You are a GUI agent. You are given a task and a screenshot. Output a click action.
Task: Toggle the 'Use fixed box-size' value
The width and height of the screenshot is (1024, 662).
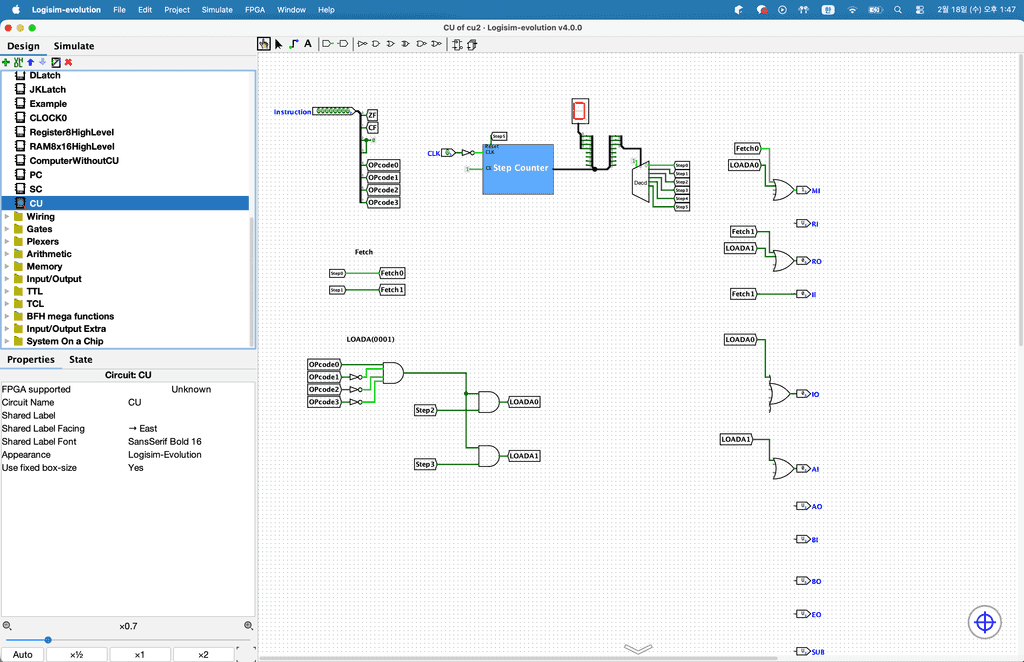click(136, 468)
